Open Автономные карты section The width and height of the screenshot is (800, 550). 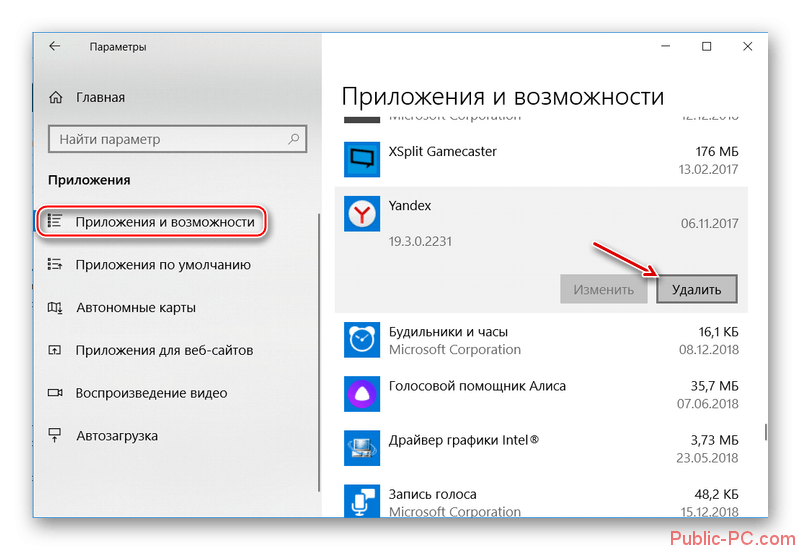pos(136,308)
